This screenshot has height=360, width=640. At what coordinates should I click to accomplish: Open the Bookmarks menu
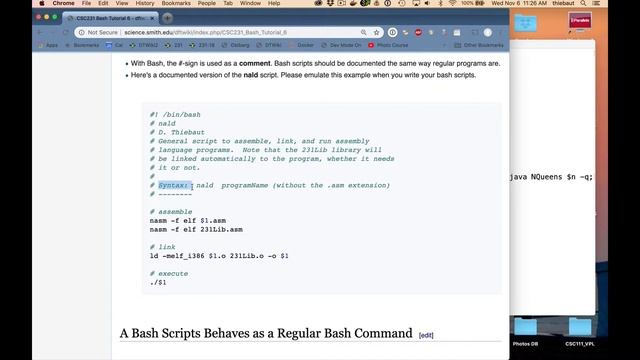pos(176,3)
